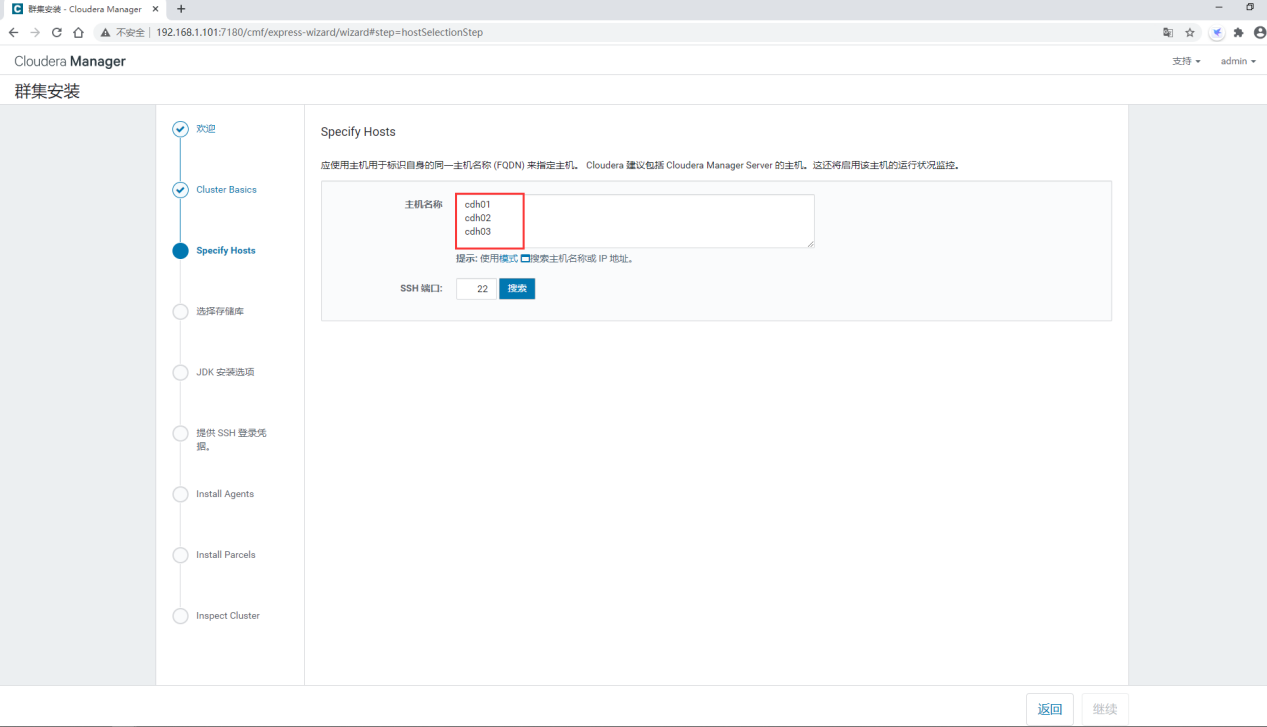
Task: Open the admin user dropdown
Action: (x=1238, y=61)
